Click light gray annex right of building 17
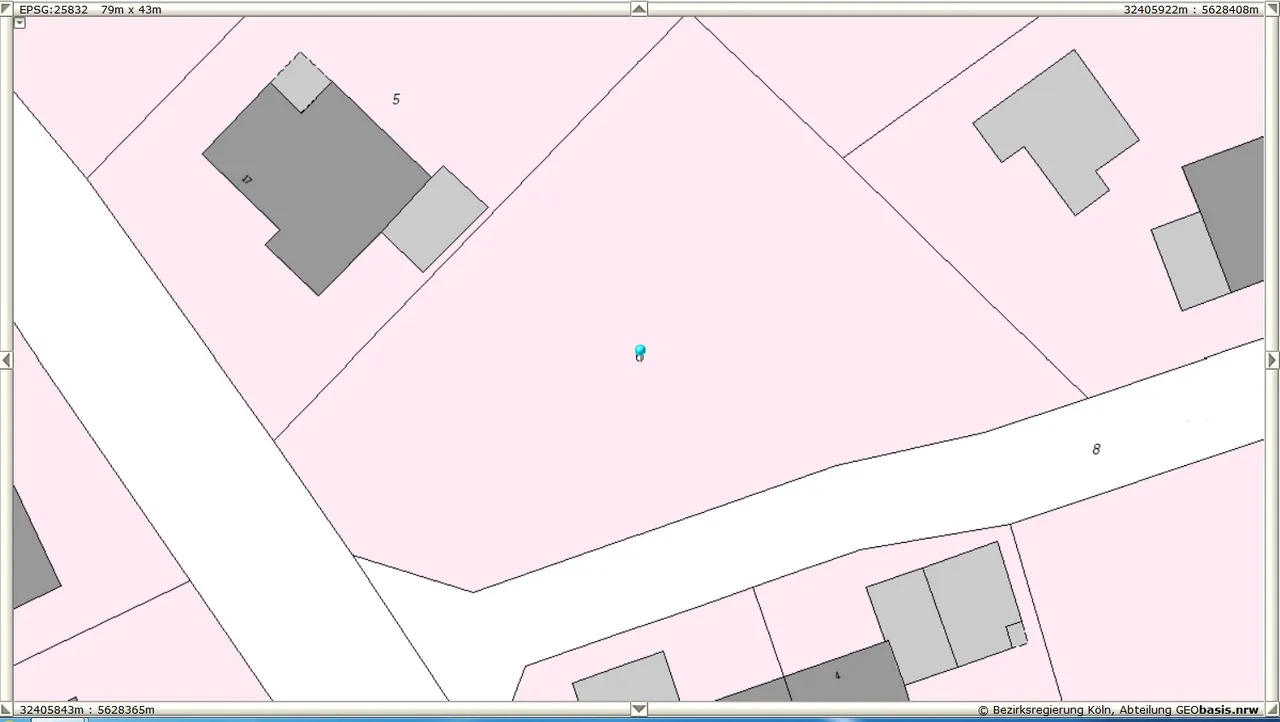Viewport: 1280px width, 722px height. tap(435, 219)
